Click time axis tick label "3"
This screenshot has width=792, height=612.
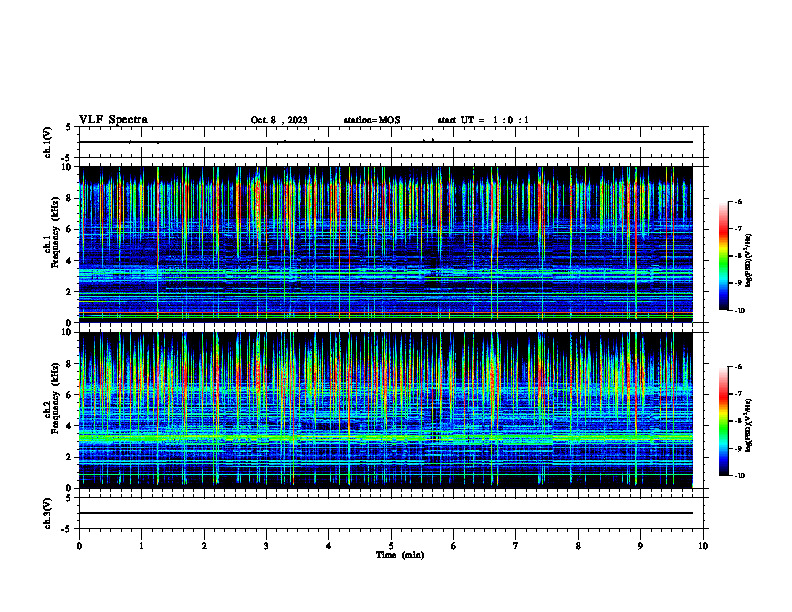[x=266, y=546]
